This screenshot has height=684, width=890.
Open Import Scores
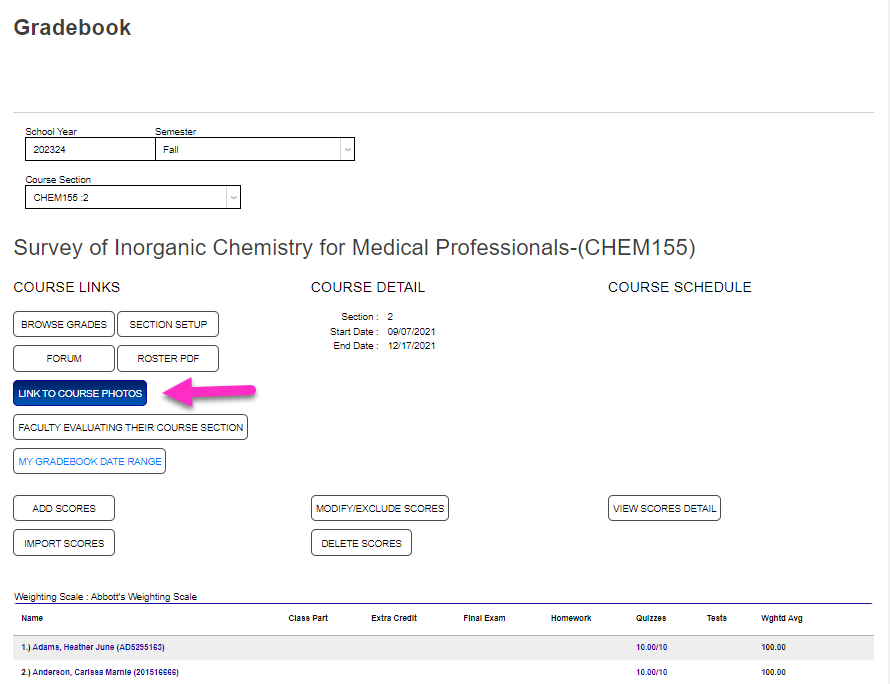pyautogui.click(x=63, y=542)
